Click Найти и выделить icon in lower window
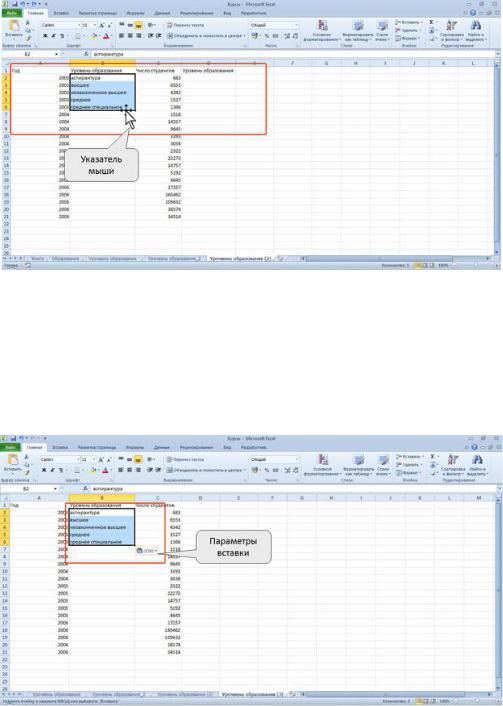The image size is (503, 706). (x=477, y=460)
